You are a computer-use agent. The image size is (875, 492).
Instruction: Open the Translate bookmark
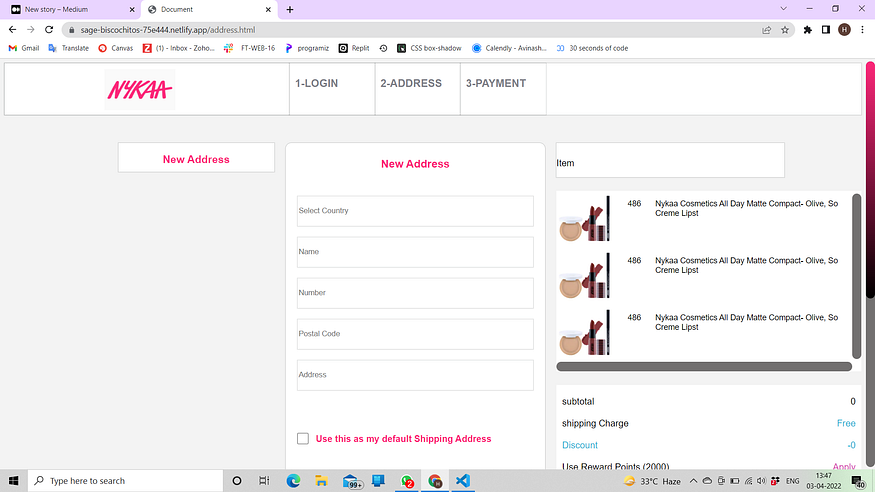pos(69,48)
